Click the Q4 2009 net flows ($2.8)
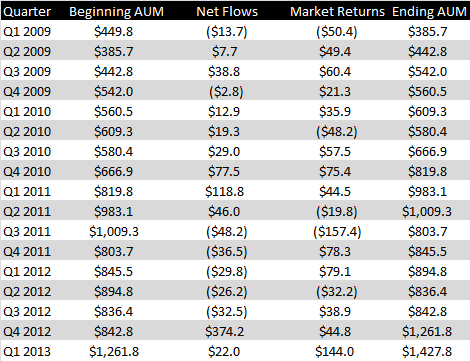 [x=226, y=92]
